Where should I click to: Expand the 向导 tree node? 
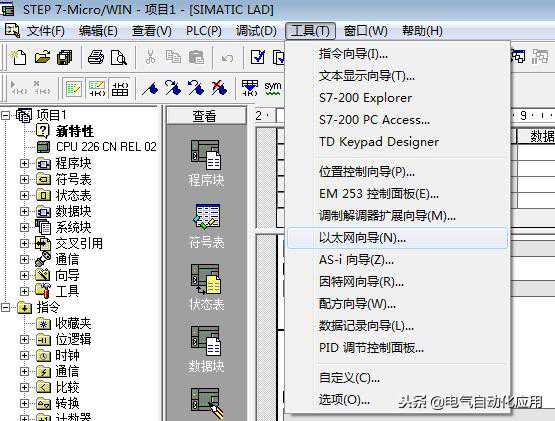[24, 275]
